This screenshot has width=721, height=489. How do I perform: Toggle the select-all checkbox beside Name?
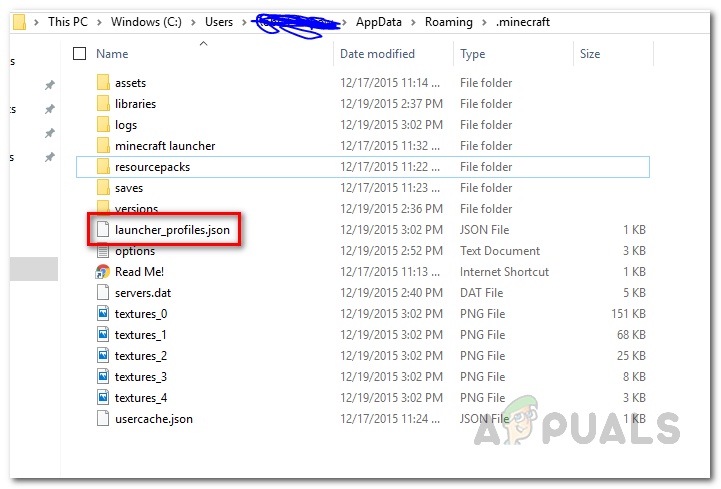(80, 54)
